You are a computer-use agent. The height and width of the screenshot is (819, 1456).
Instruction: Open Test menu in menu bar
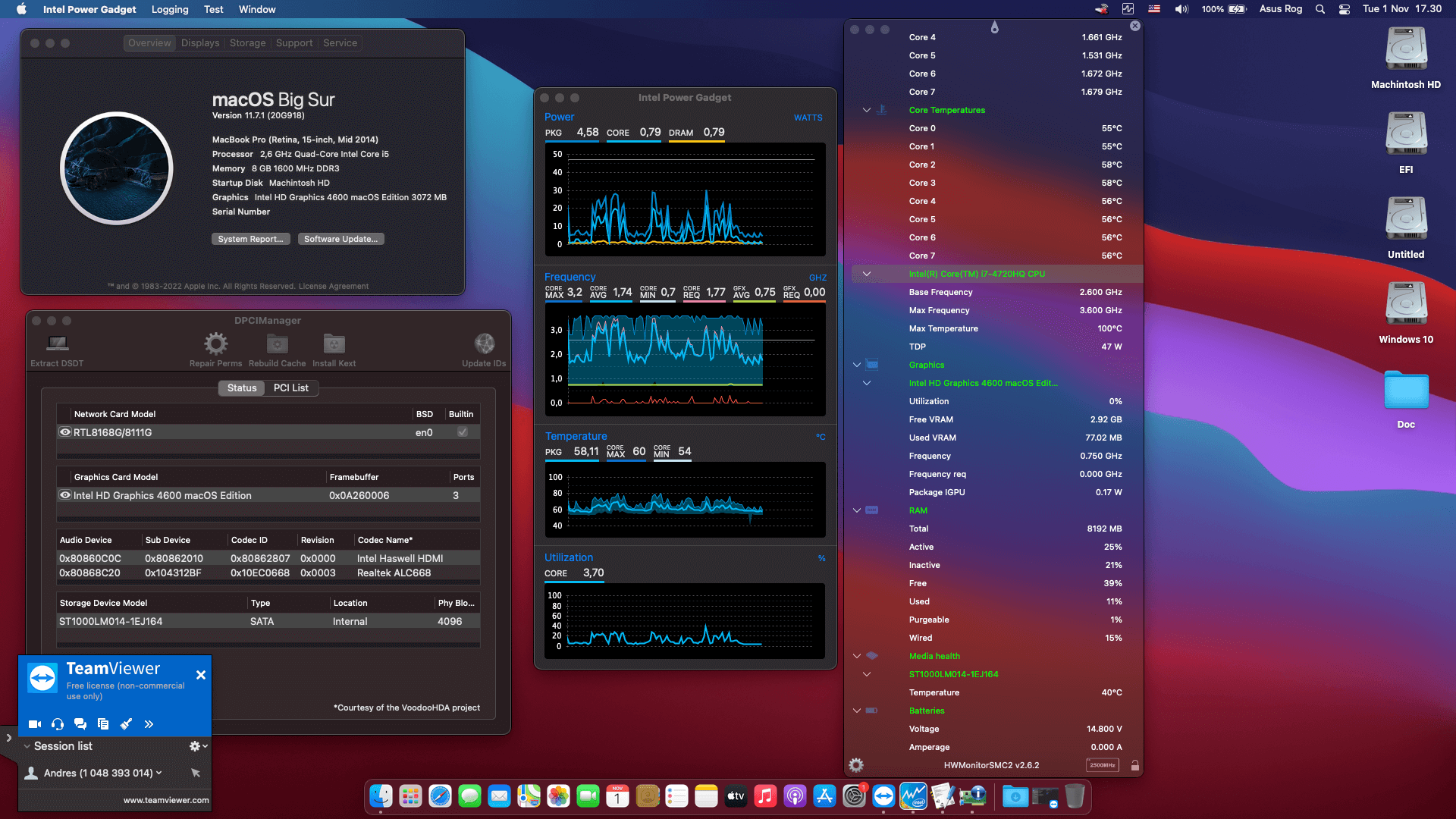click(214, 9)
